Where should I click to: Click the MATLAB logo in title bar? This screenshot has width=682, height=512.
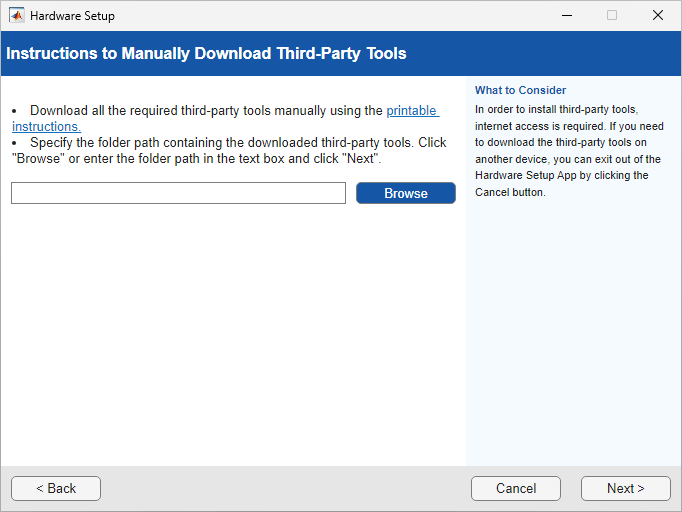16,16
